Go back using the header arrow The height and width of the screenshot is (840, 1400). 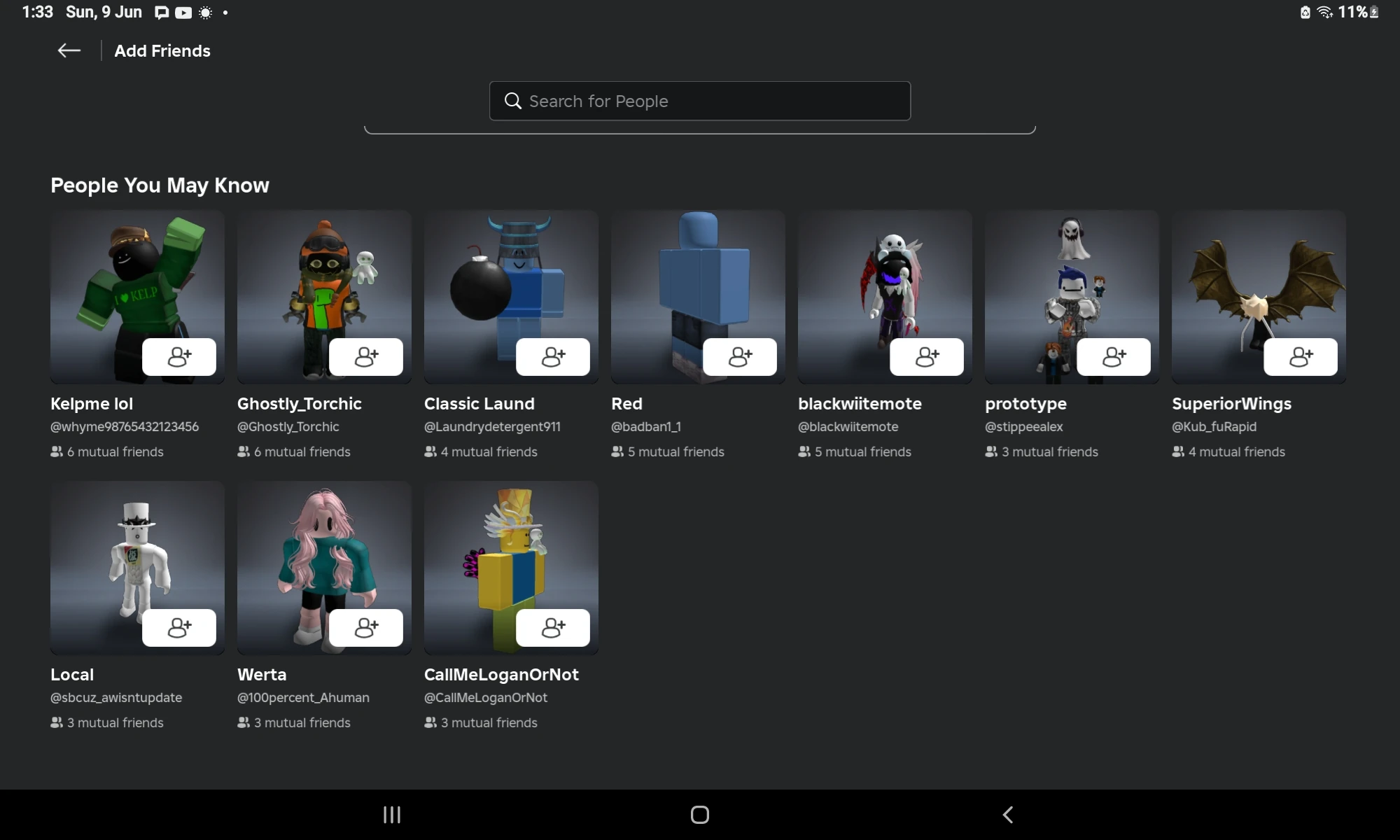(69, 50)
